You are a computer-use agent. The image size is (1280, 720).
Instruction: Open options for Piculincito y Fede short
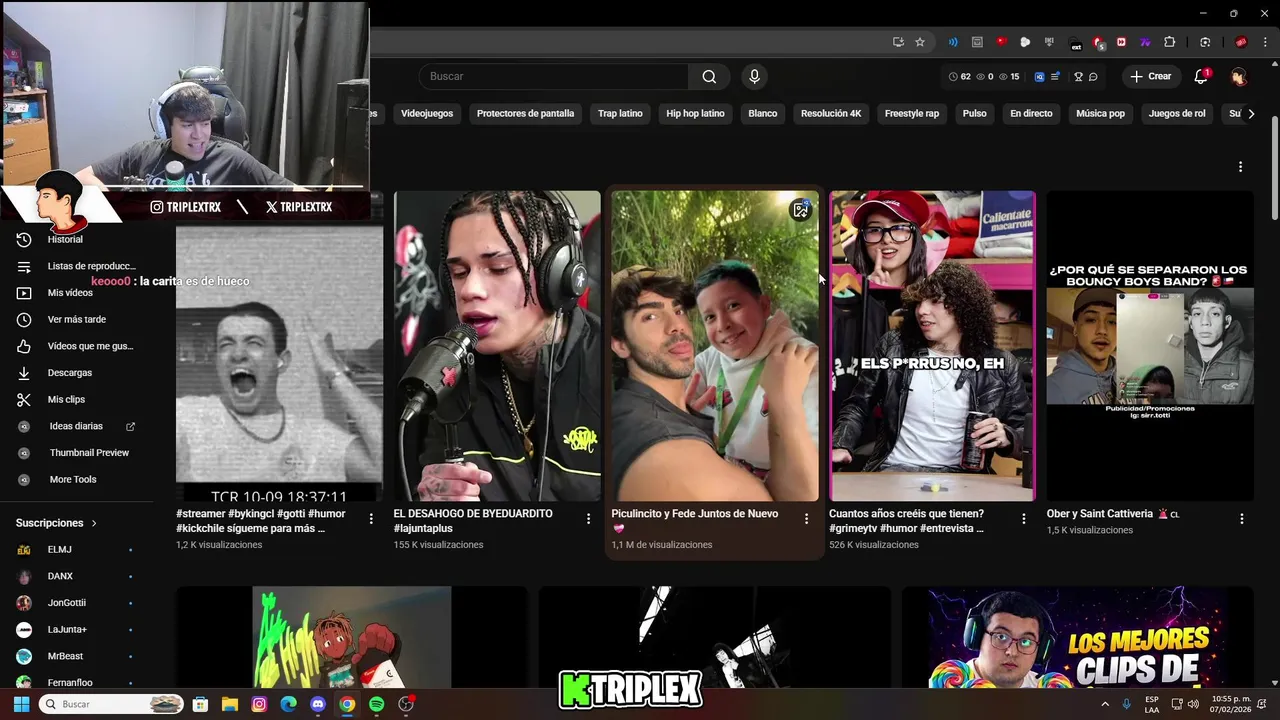click(x=806, y=519)
